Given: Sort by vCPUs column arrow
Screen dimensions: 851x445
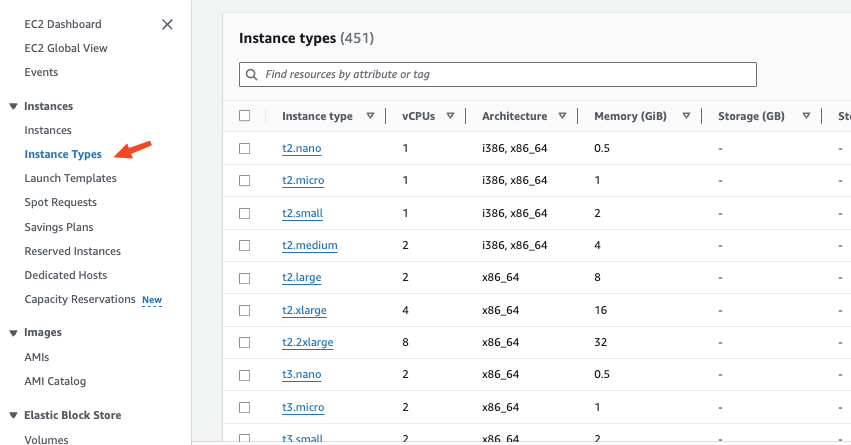Looking at the screenshot, I should [x=450, y=116].
